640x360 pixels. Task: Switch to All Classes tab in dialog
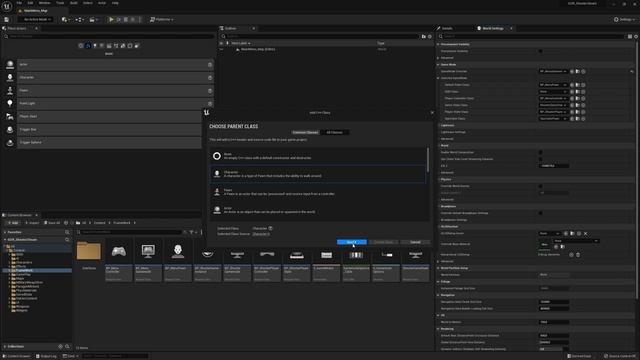334,133
